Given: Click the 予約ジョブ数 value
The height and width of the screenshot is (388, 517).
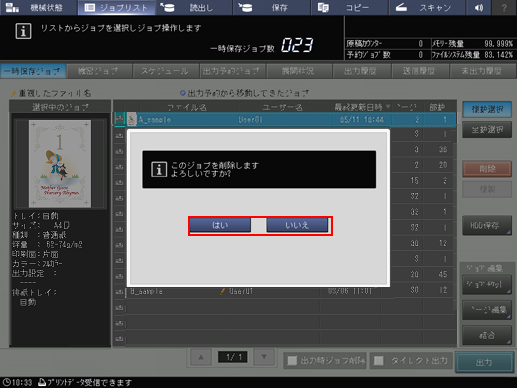Looking at the screenshot, I should tap(421, 55).
